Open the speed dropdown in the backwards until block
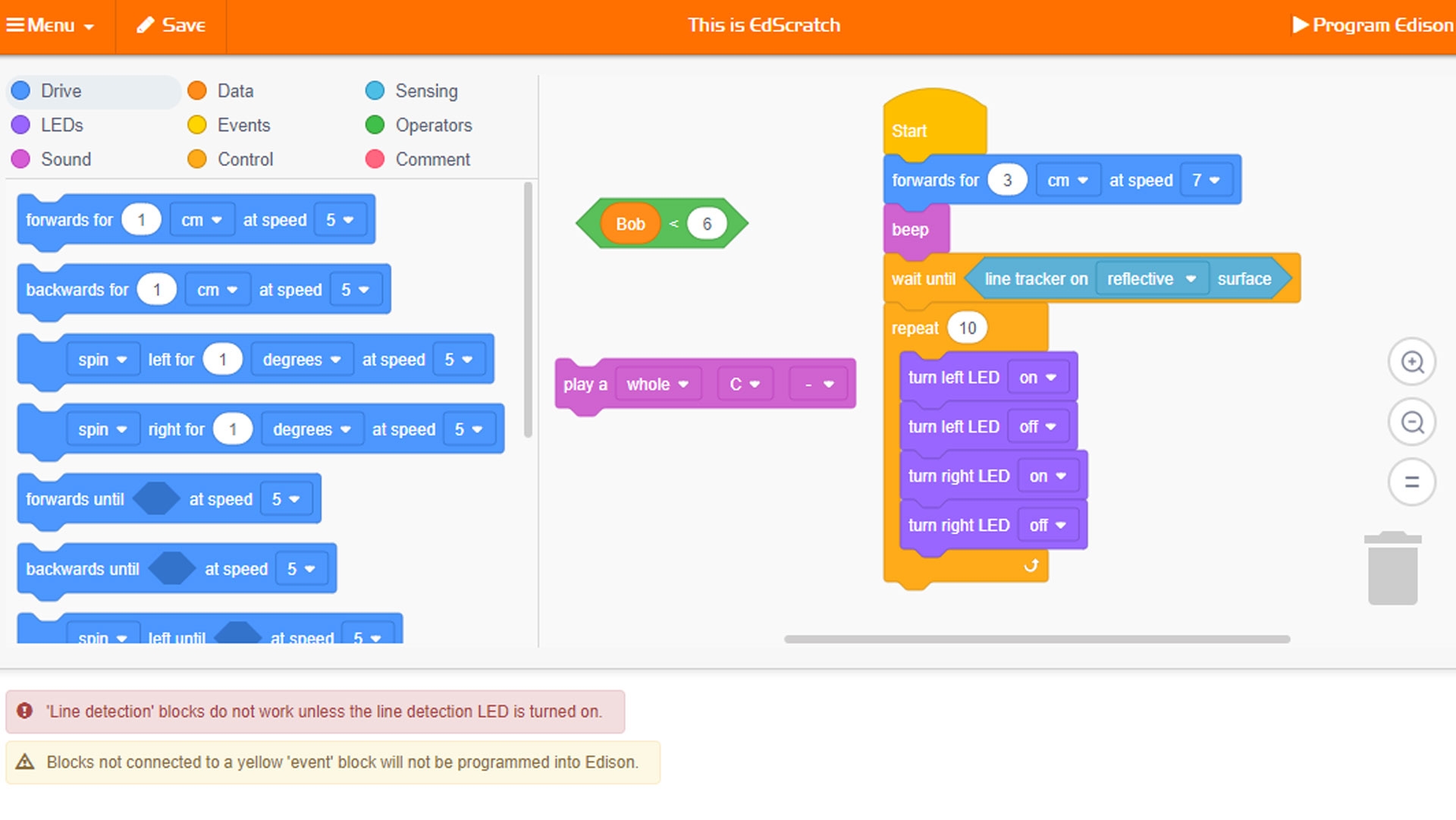Screen dimensions: 1456x820 pos(301,569)
